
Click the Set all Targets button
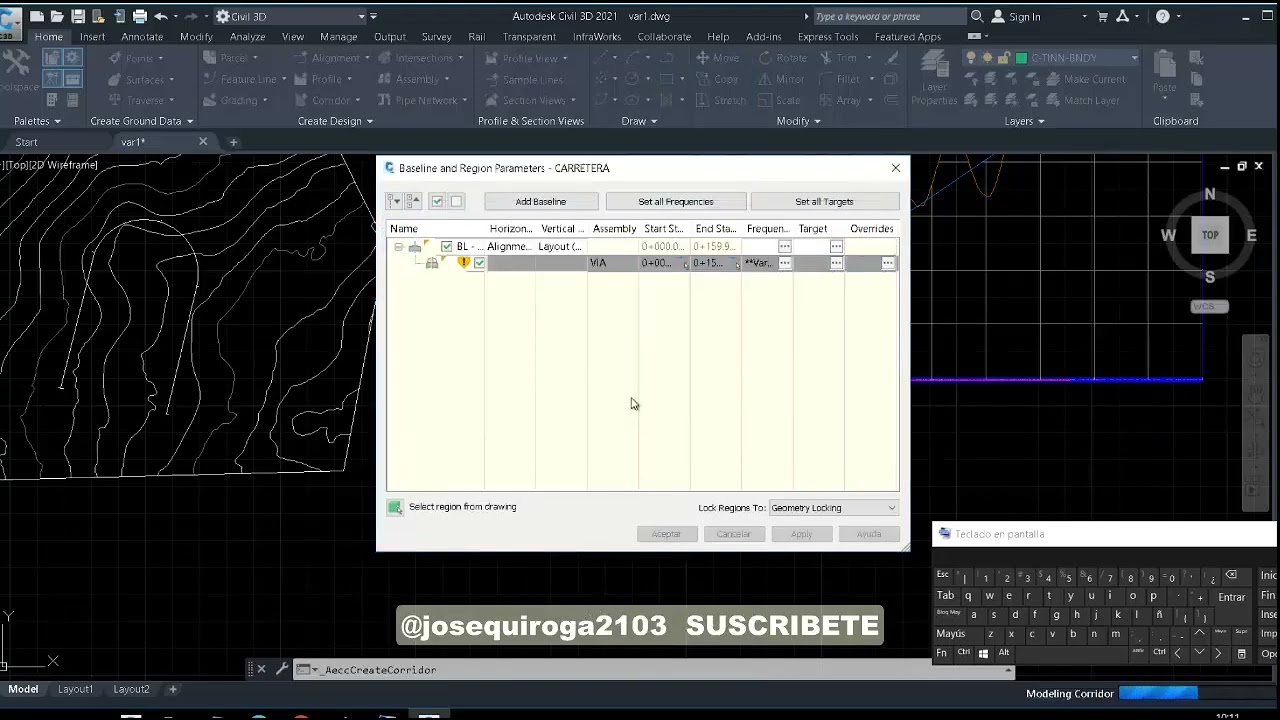pyautogui.click(x=824, y=202)
